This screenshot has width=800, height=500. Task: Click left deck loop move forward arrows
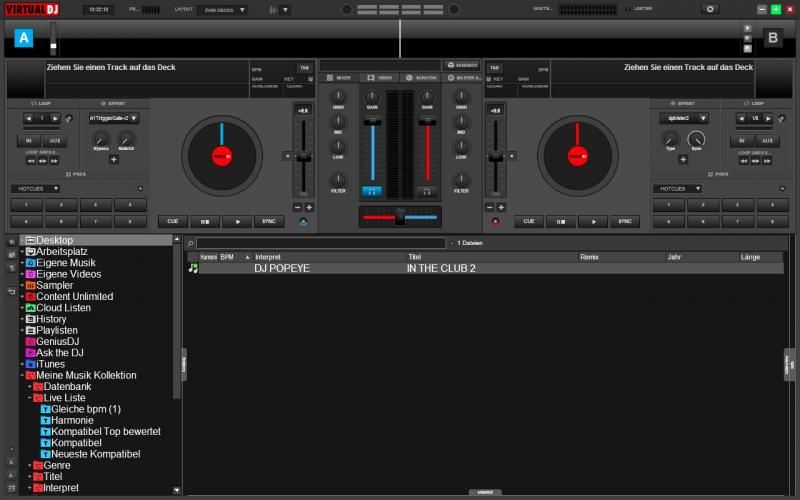[x=54, y=161]
